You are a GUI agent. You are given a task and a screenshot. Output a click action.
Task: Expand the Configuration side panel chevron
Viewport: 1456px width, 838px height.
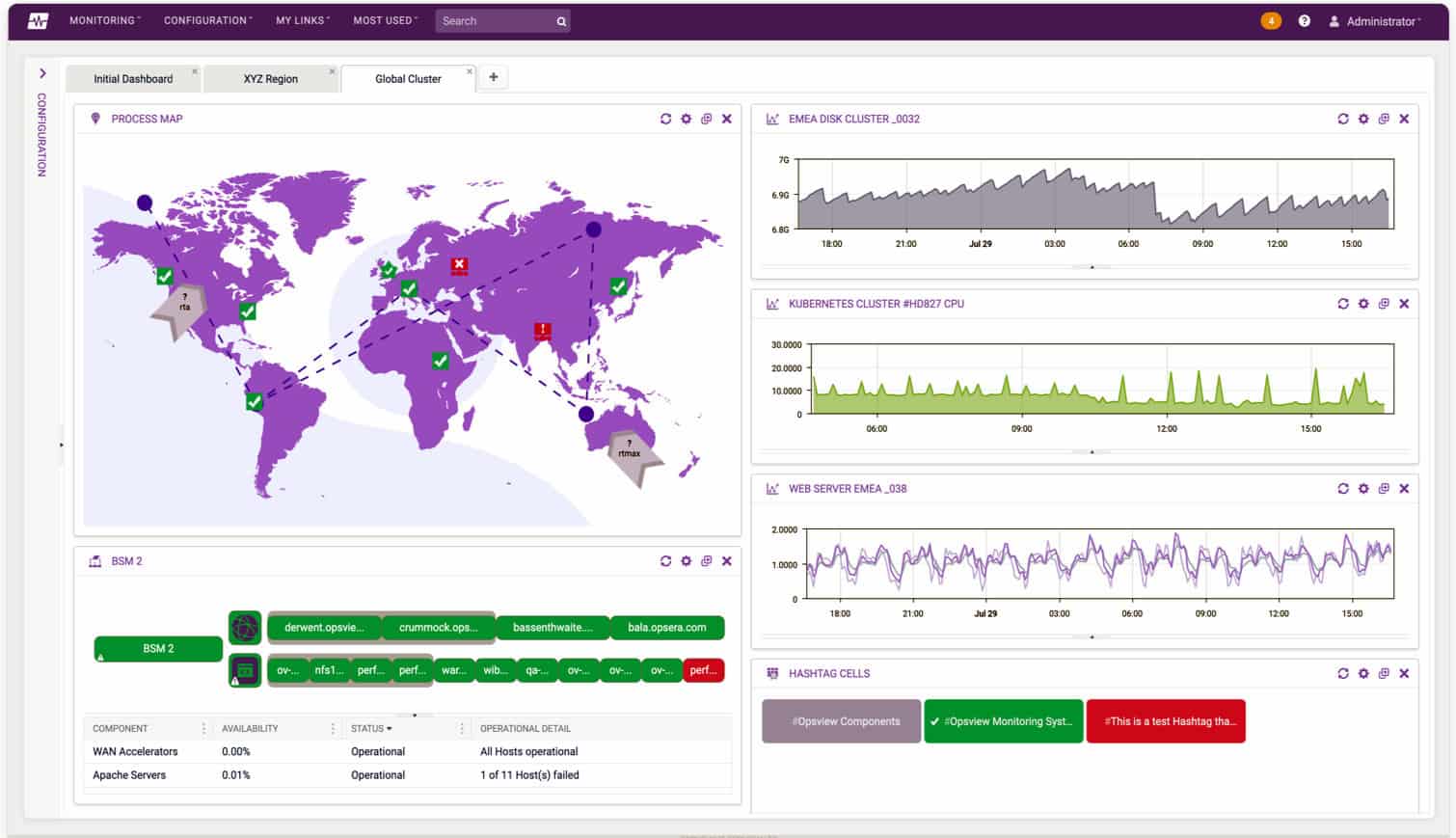42,73
